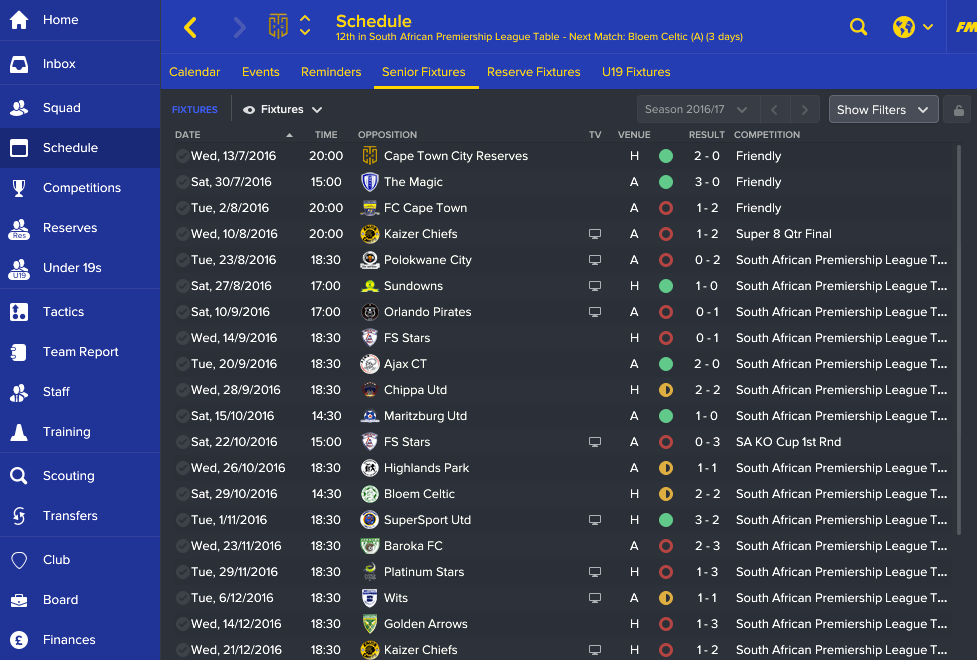Switch to the Reserve Fixtures tab

[x=533, y=72]
